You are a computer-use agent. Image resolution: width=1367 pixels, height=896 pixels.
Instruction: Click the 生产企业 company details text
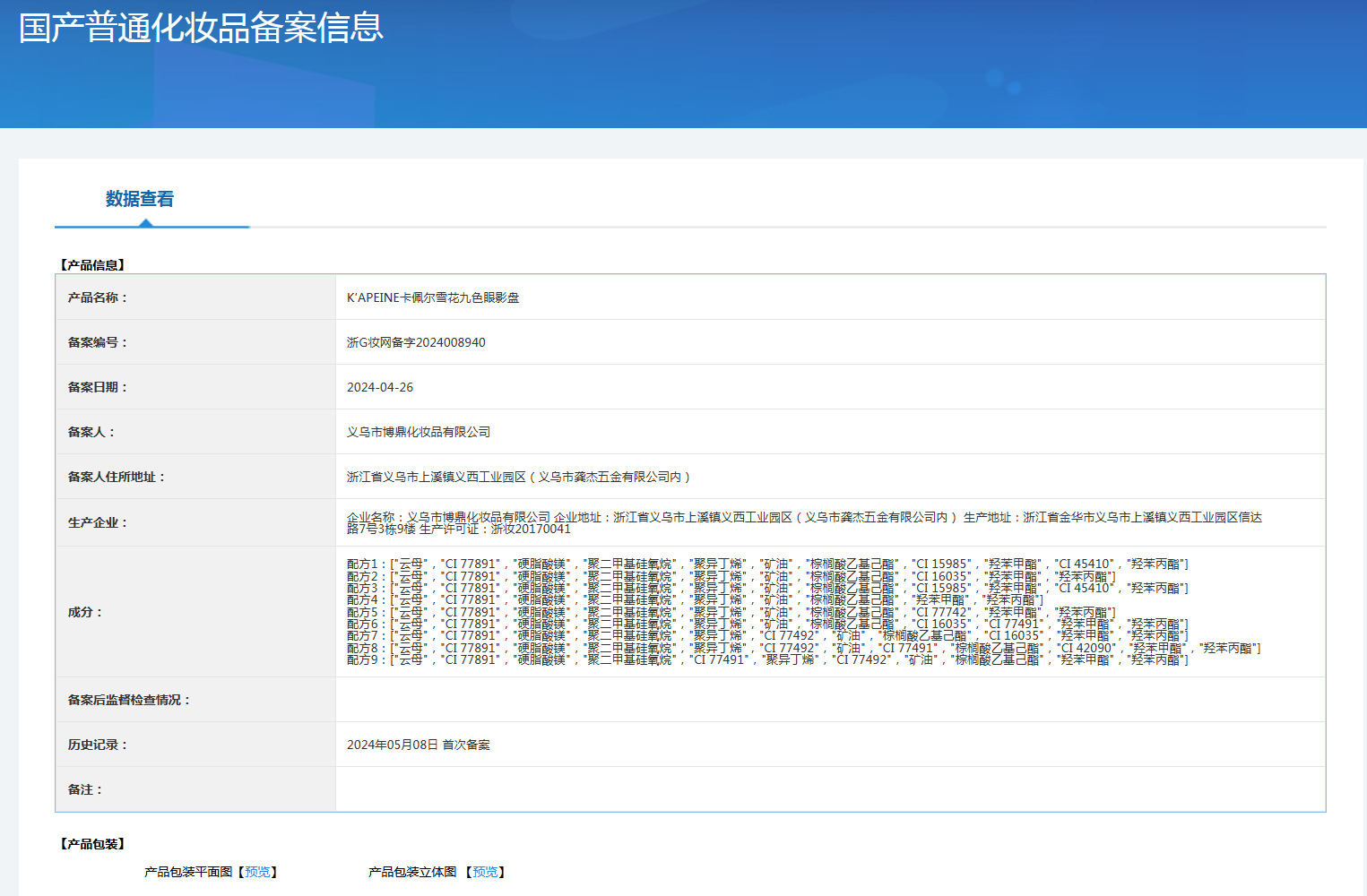804,523
